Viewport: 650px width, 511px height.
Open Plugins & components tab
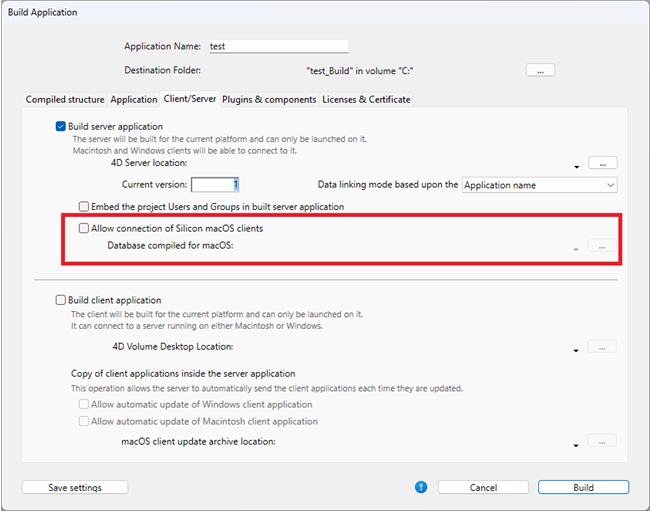coord(269,100)
